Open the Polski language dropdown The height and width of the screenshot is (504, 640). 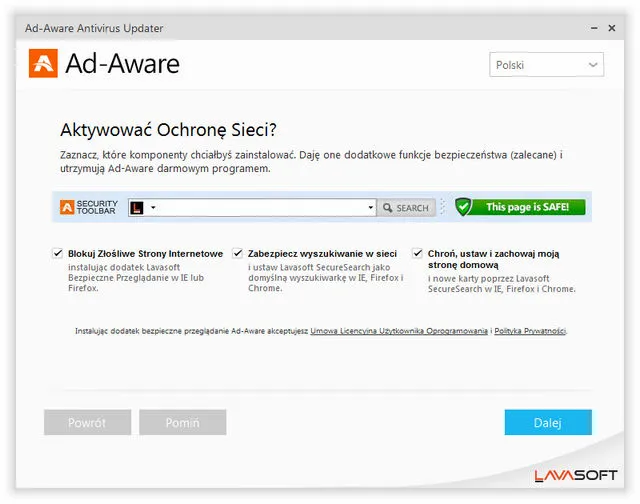click(546, 65)
